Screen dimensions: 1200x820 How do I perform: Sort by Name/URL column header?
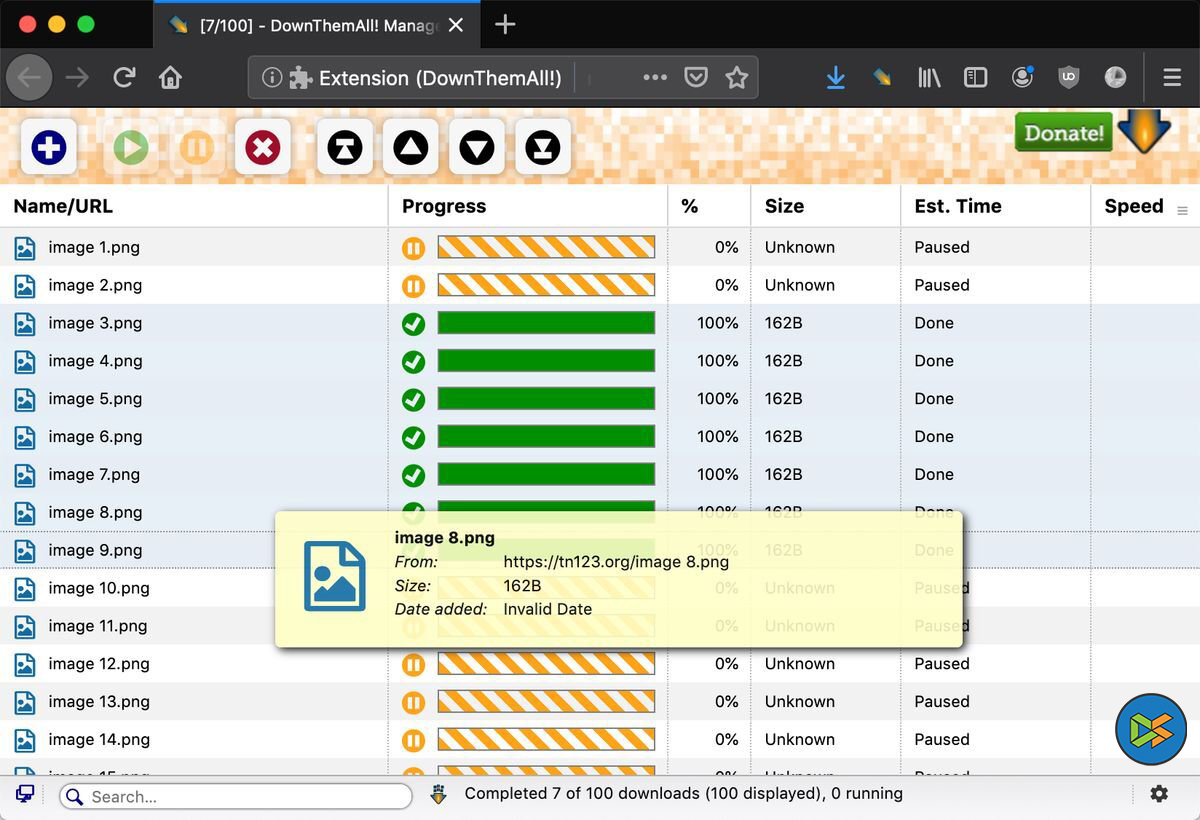63,206
